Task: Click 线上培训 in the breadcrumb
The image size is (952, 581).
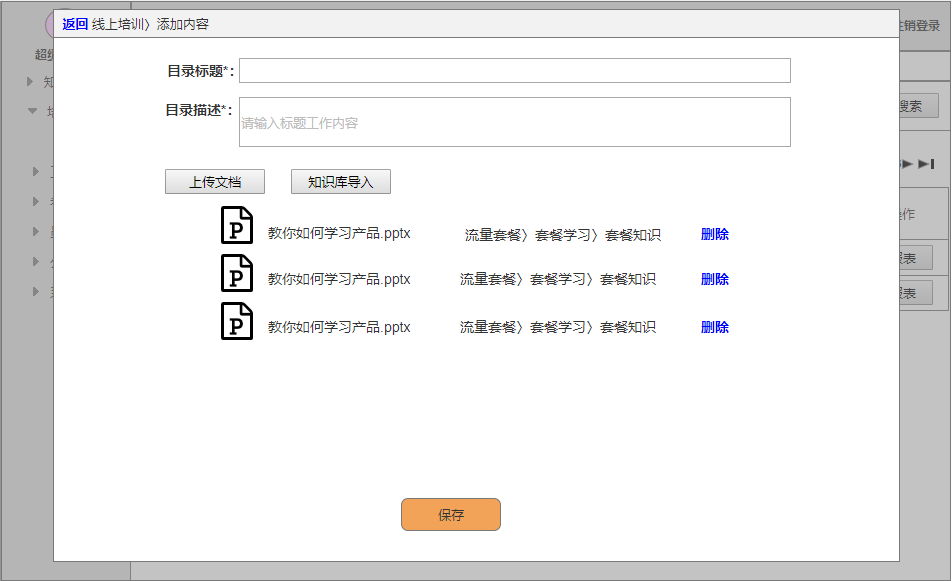Action: point(118,24)
